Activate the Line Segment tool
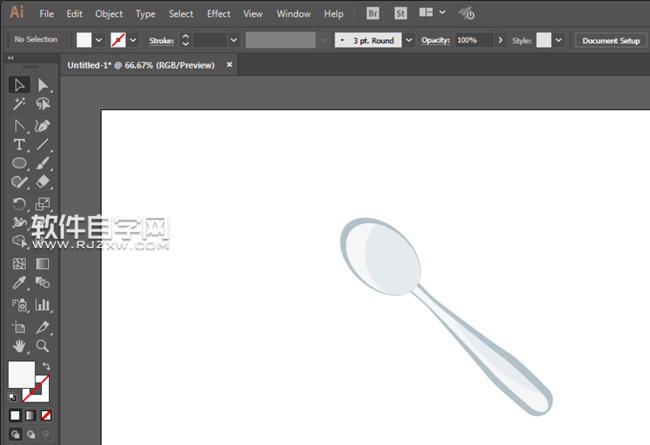Viewport: 650px width, 445px height. pos(43,145)
